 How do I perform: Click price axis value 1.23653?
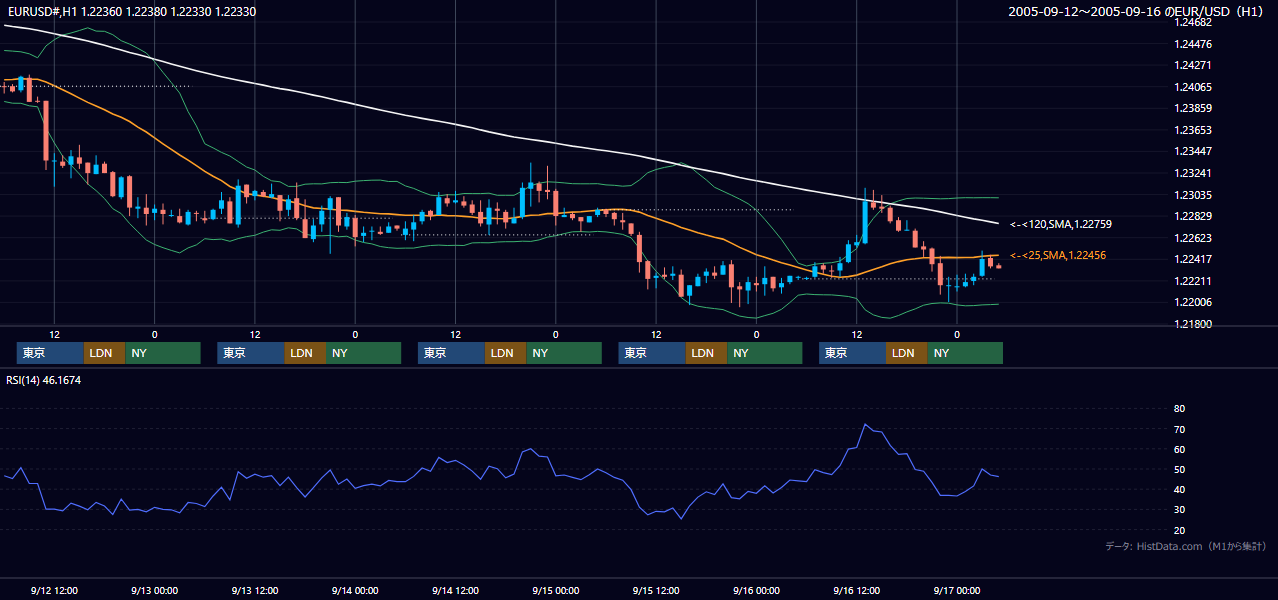(1194, 130)
